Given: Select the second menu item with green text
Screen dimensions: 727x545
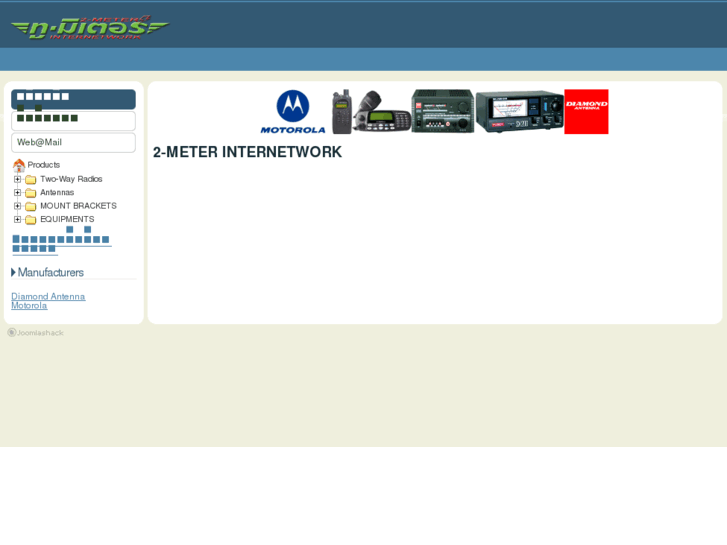Looking at the screenshot, I should click(x=73, y=121).
